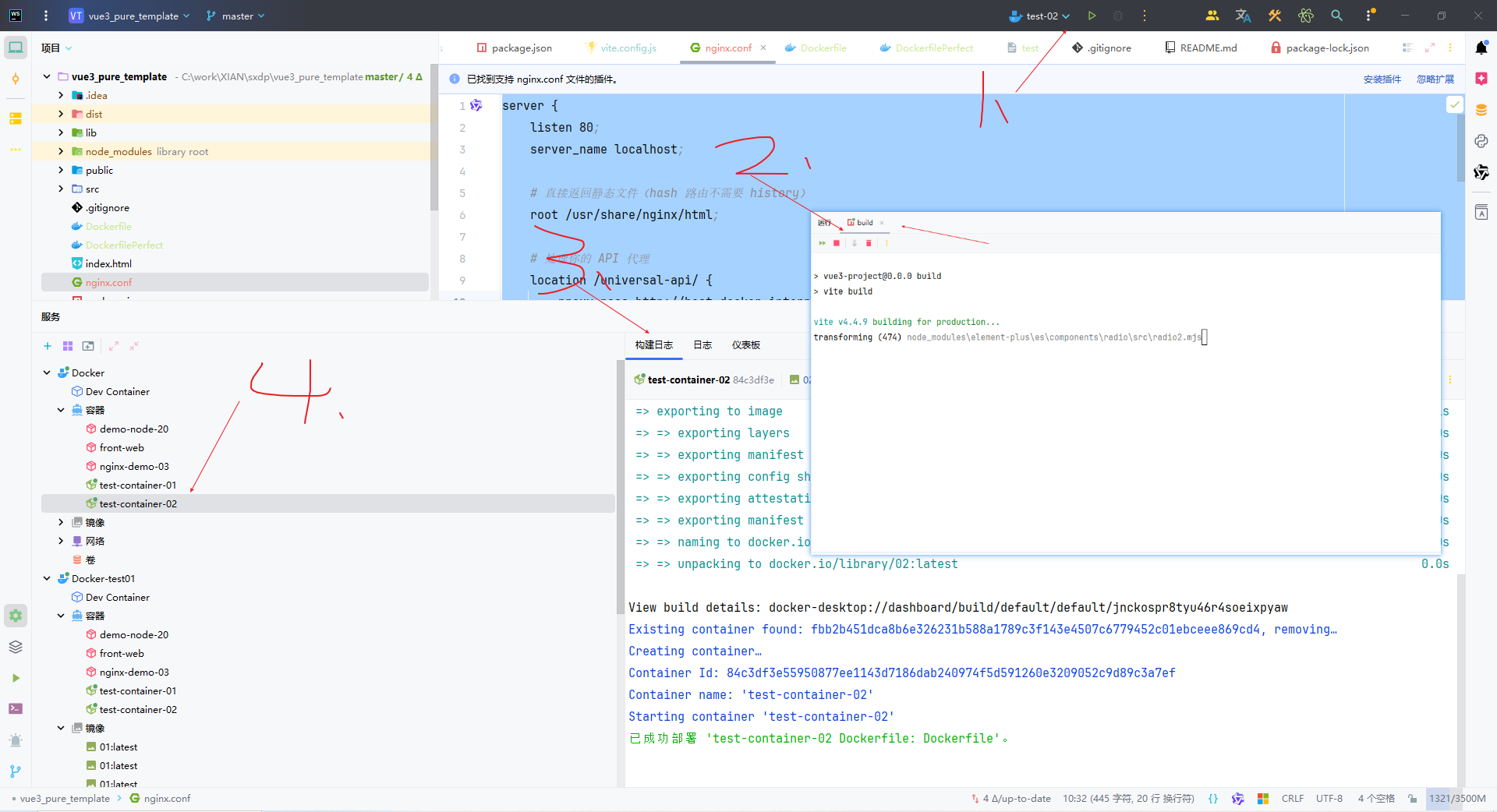
Task: Select test-container-01 under Docker
Action: 137,485
